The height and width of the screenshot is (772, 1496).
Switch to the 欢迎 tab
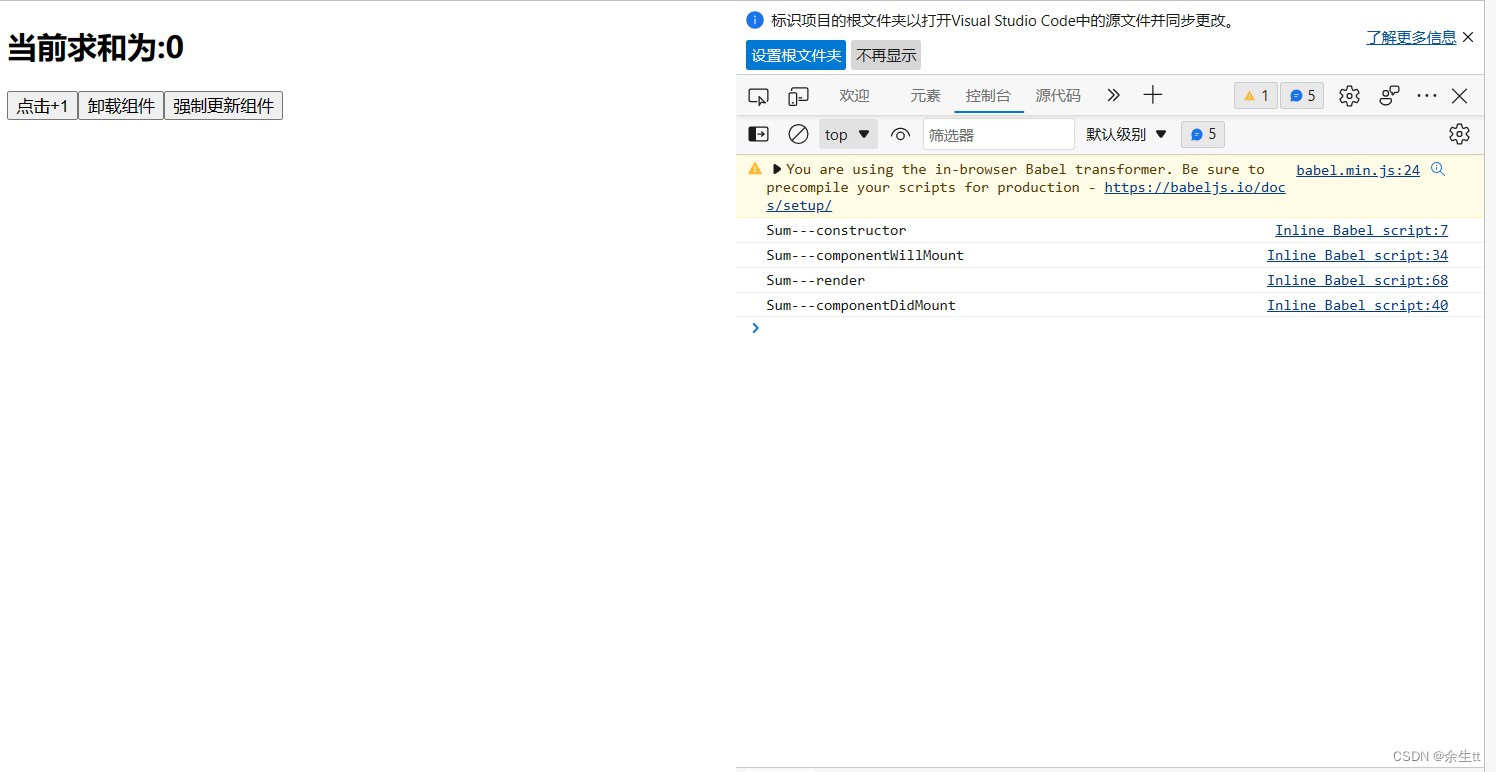(x=854, y=96)
